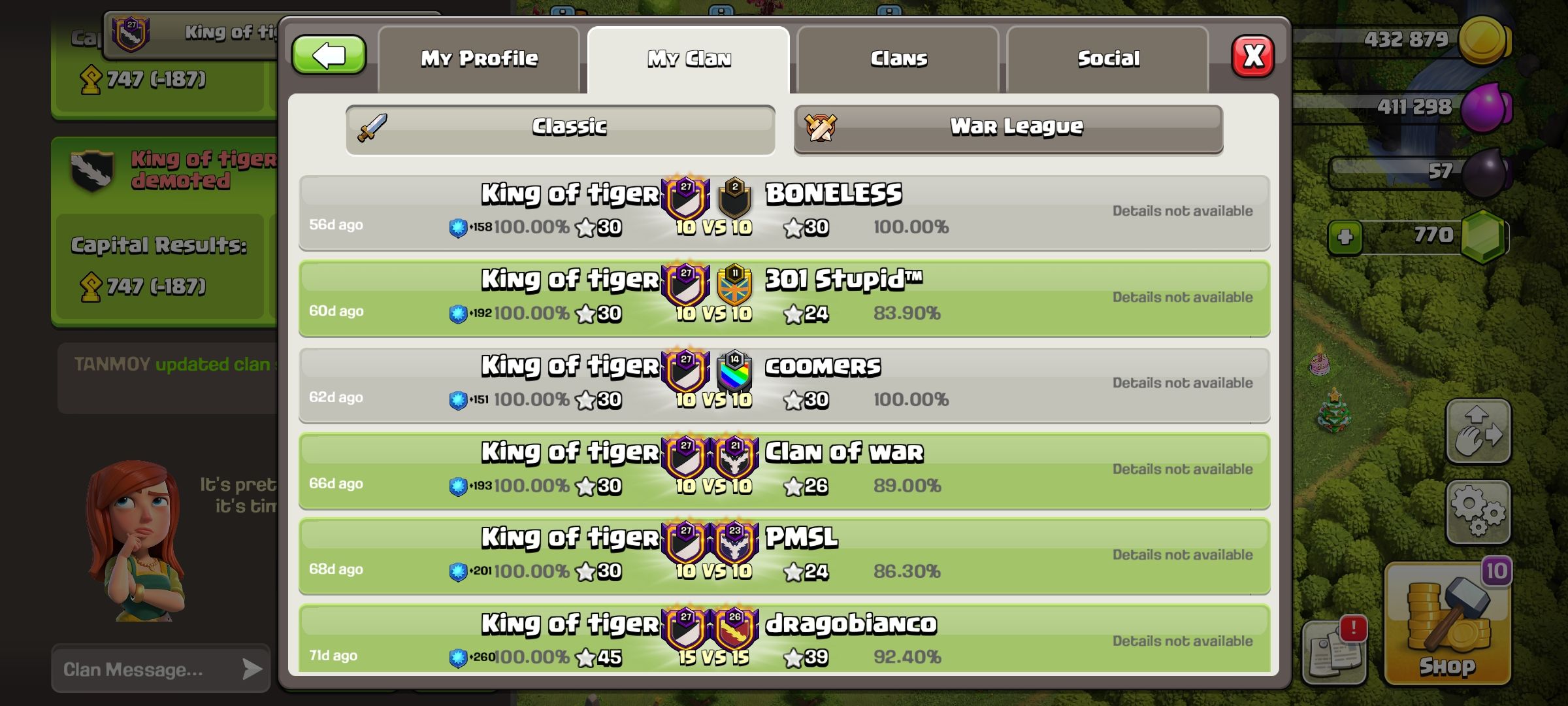
Task: Tap the coomers rainbow clan badge
Action: click(x=734, y=371)
